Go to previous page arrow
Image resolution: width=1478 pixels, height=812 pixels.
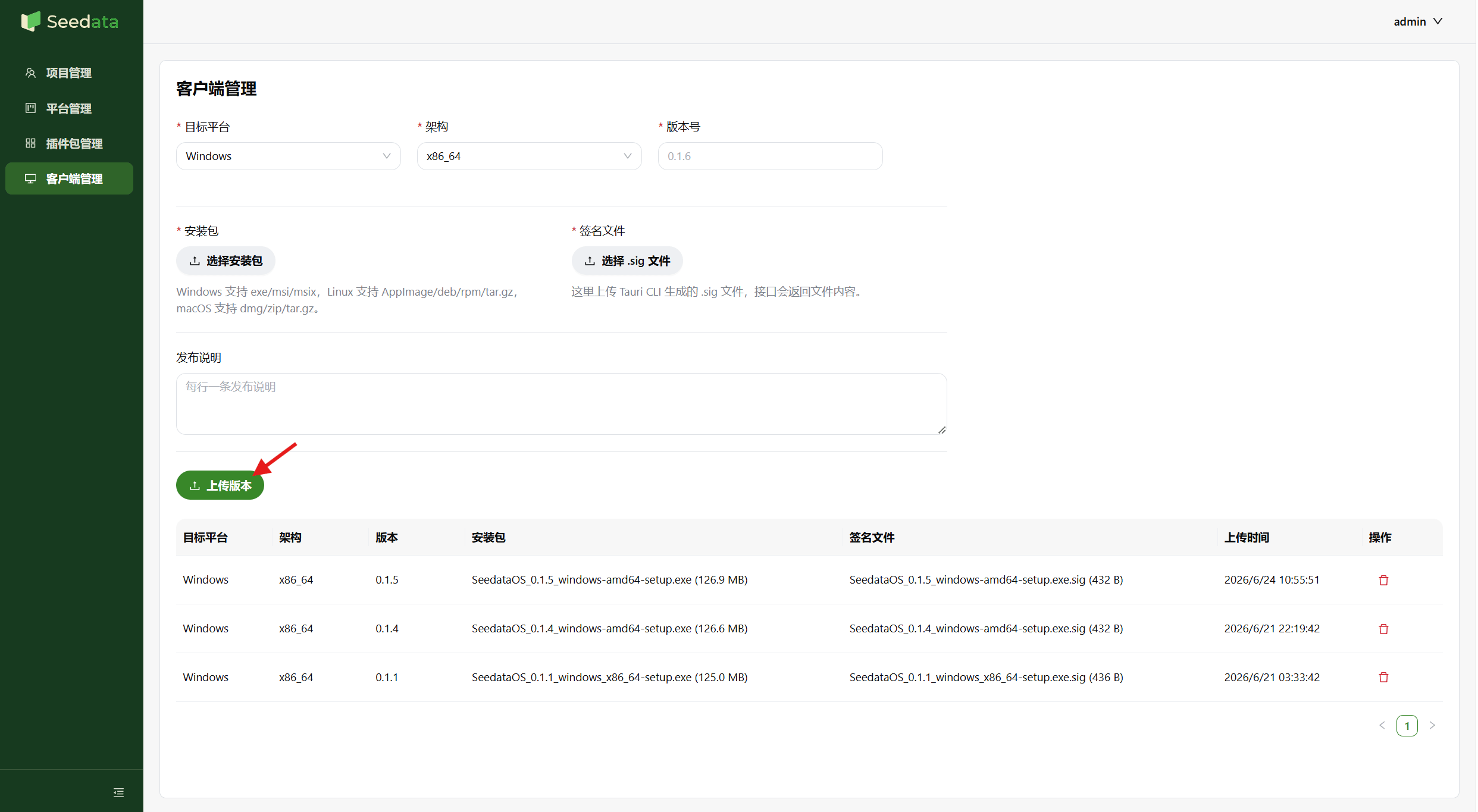(x=1382, y=725)
